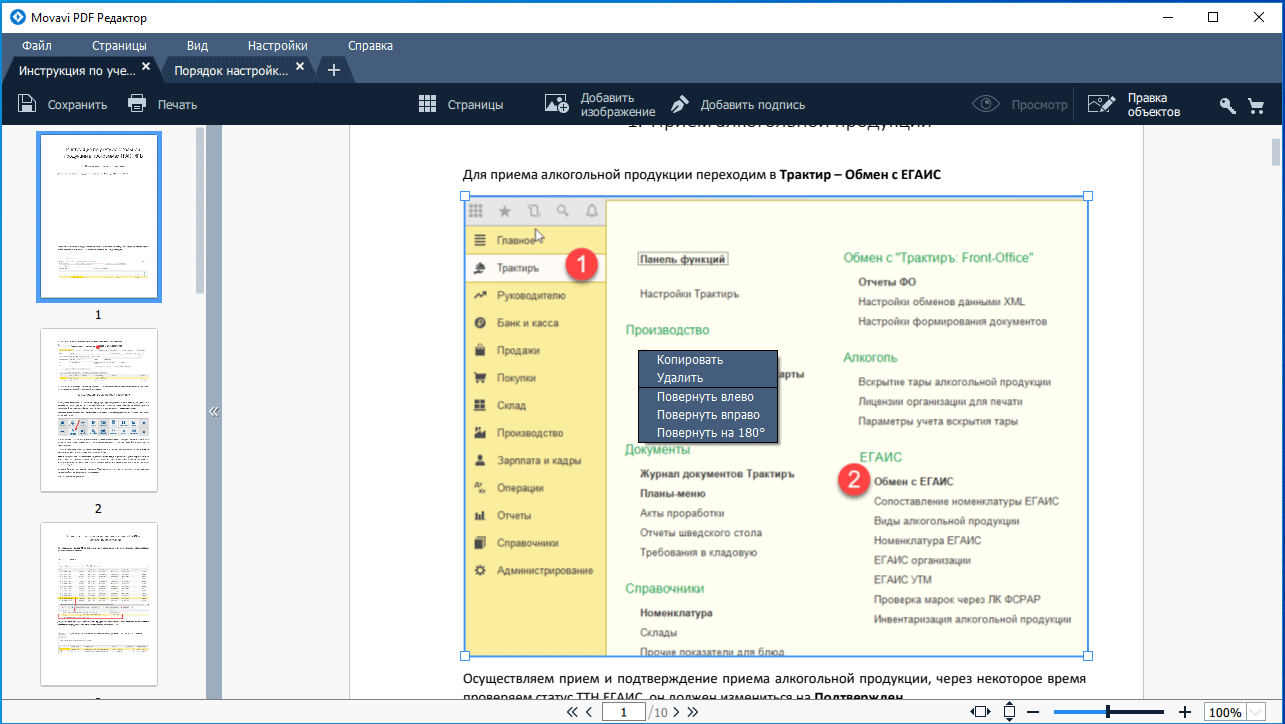Click the Печать printer icon
Viewport: 1285px width, 724px height.
137,104
